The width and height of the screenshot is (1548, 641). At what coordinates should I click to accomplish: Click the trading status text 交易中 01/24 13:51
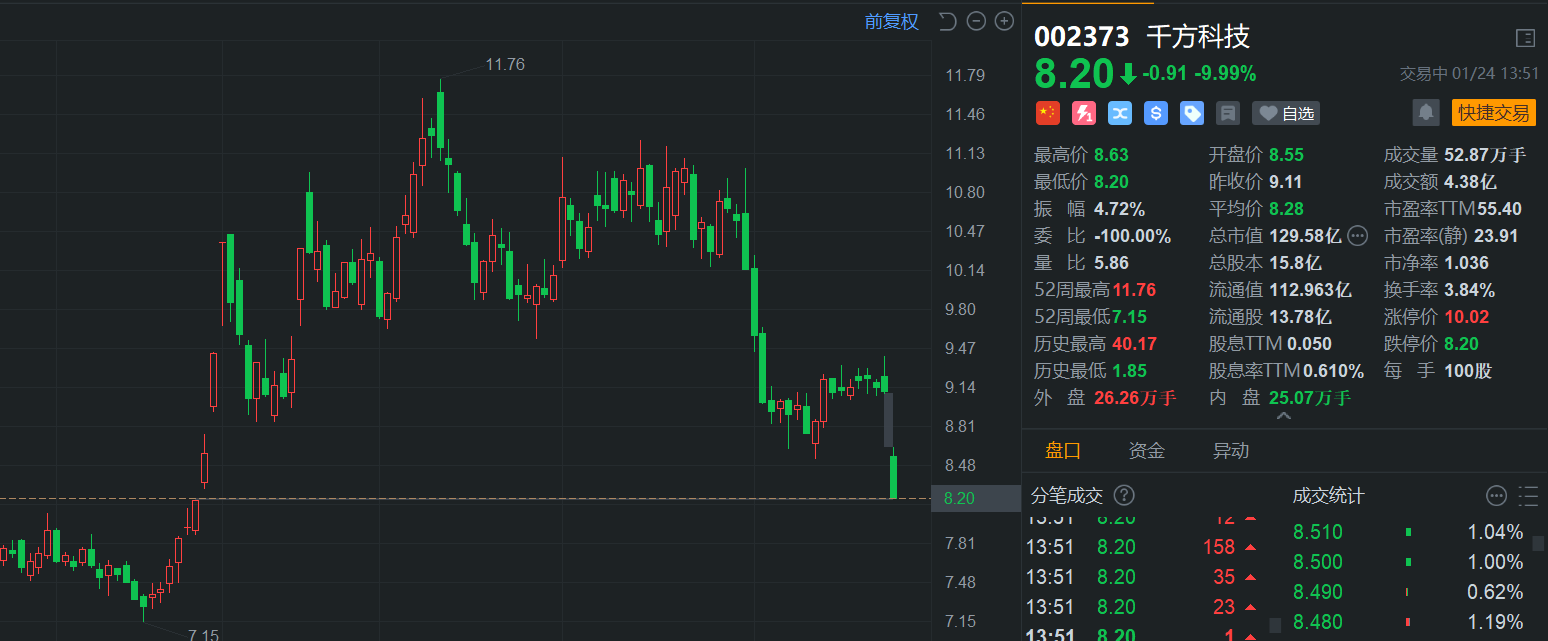1468,73
